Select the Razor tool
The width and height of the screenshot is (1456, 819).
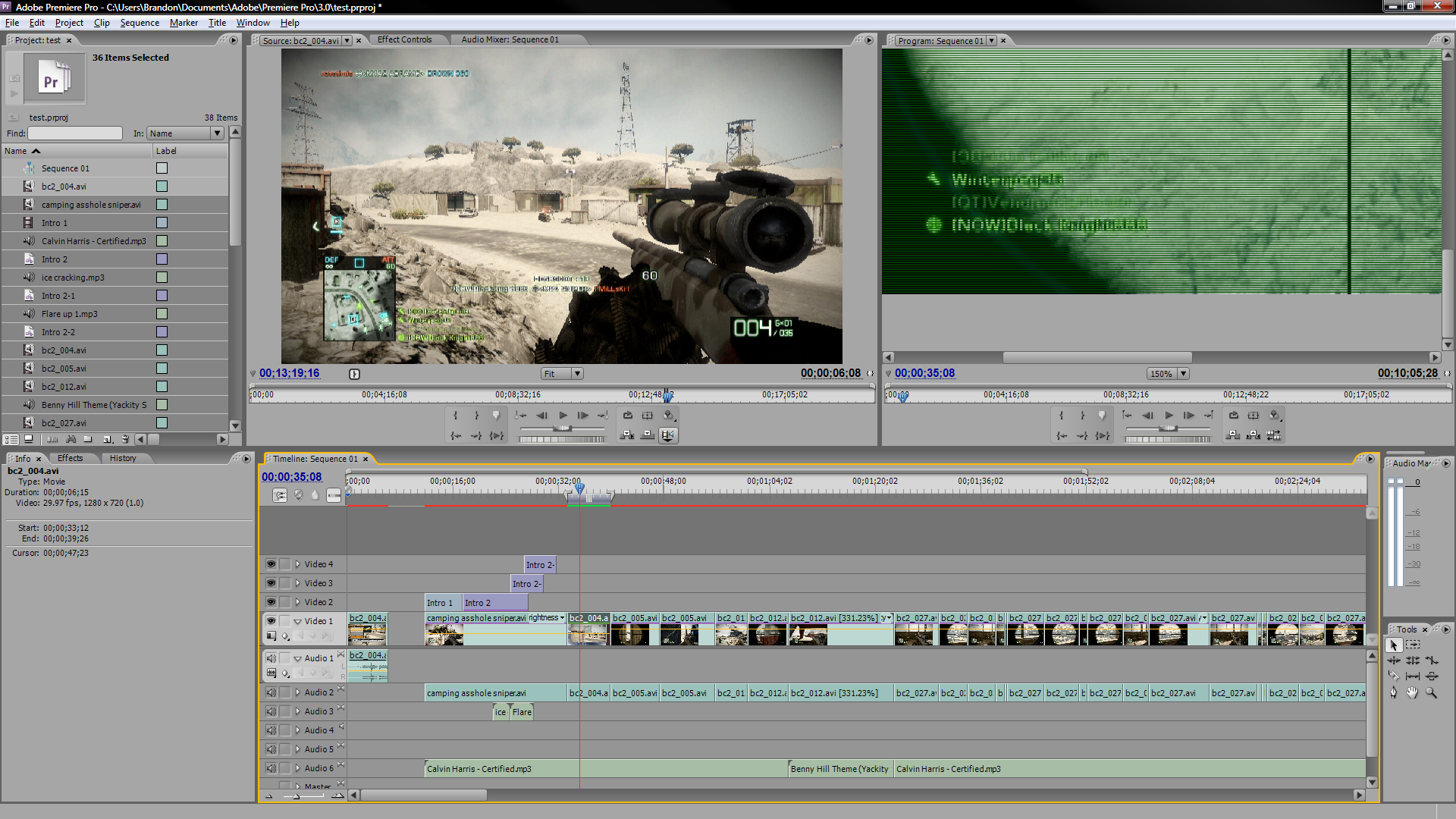1394,676
